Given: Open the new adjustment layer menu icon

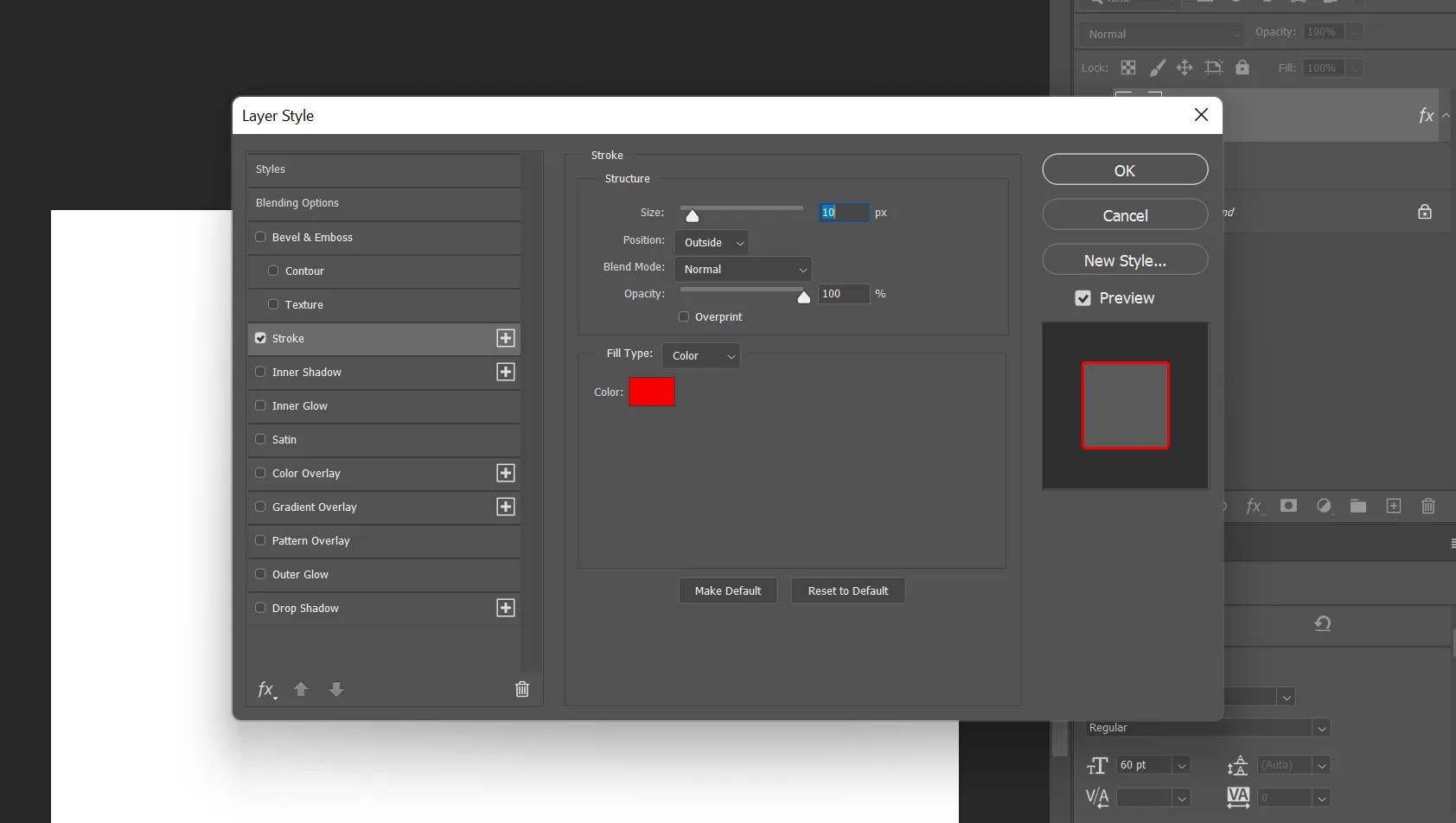Looking at the screenshot, I should pos(1324,507).
